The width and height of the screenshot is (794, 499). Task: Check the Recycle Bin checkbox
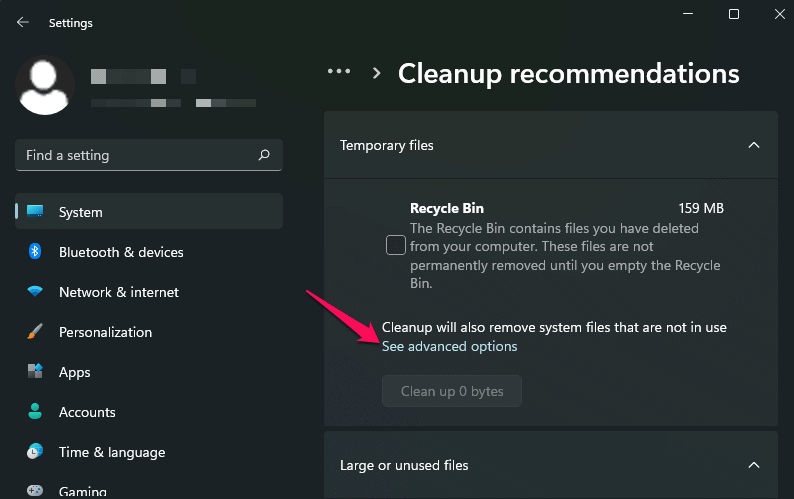pos(396,245)
